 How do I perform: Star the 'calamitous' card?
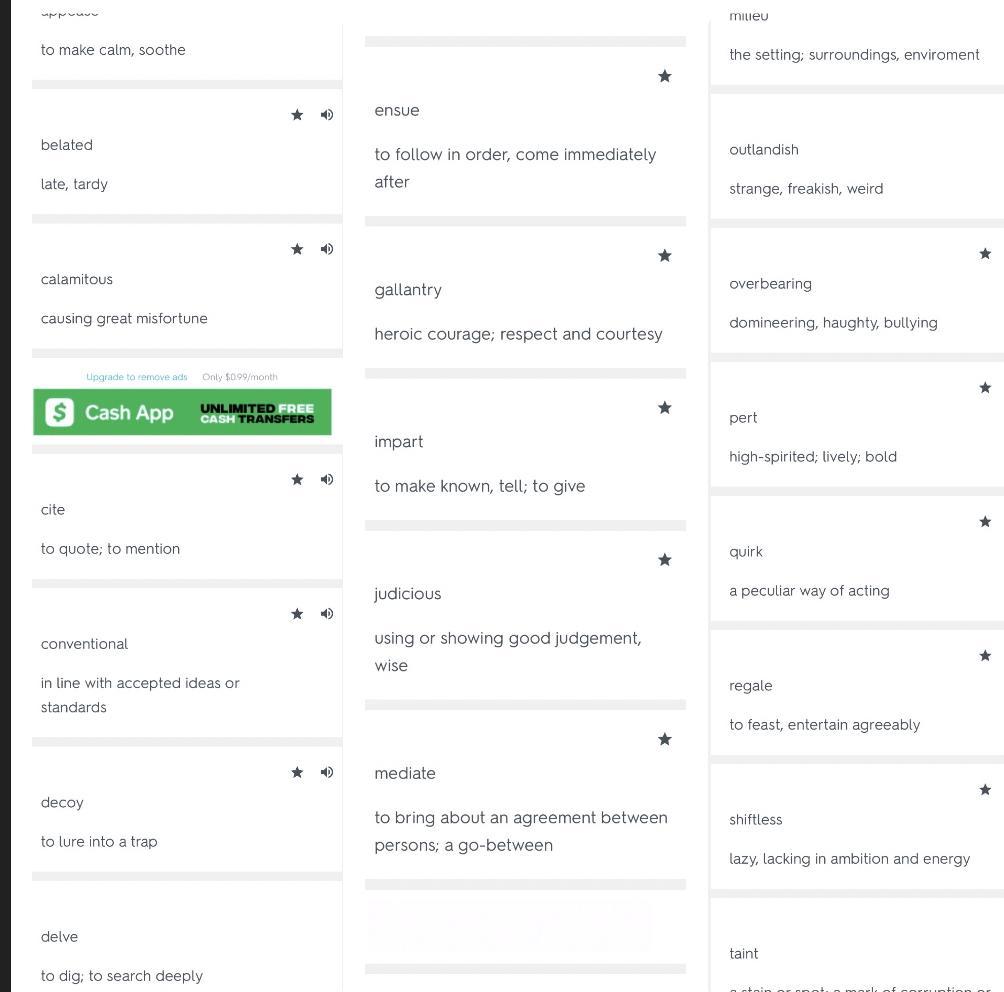click(x=297, y=249)
